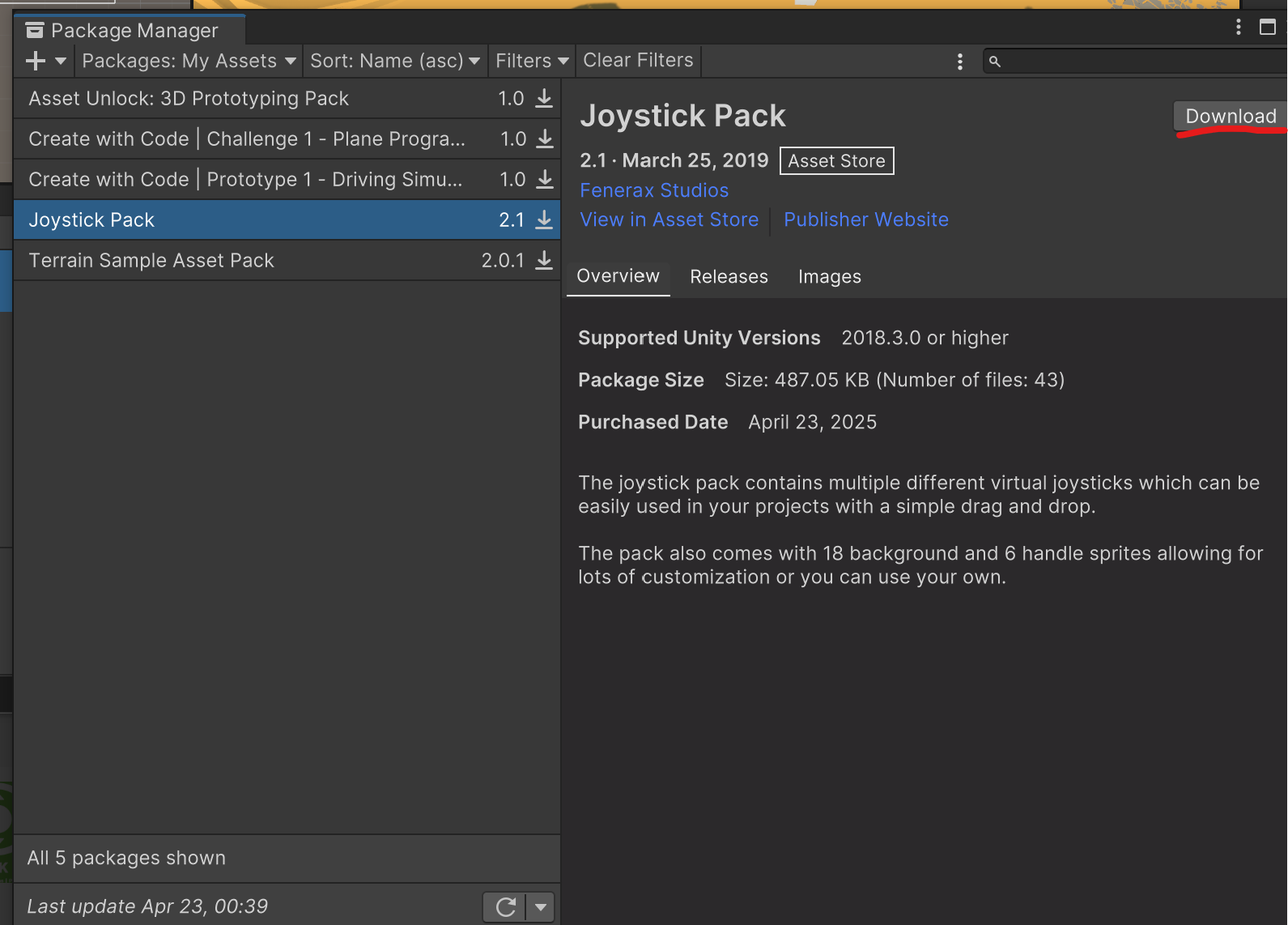Open Fenerax Studios publisher link
Screen dimensions: 1288x925
(654, 190)
